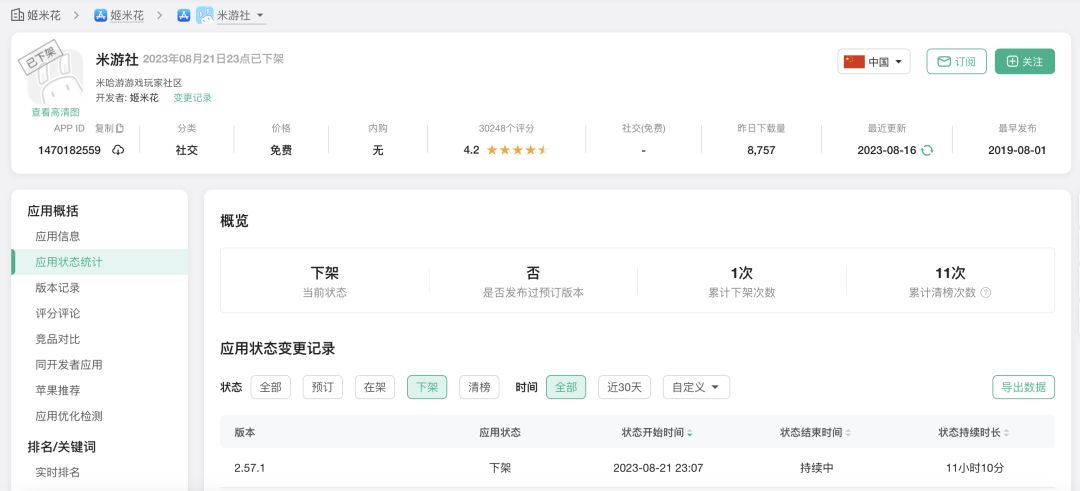Click the download icon beside 1470182559

[x=118, y=150]
